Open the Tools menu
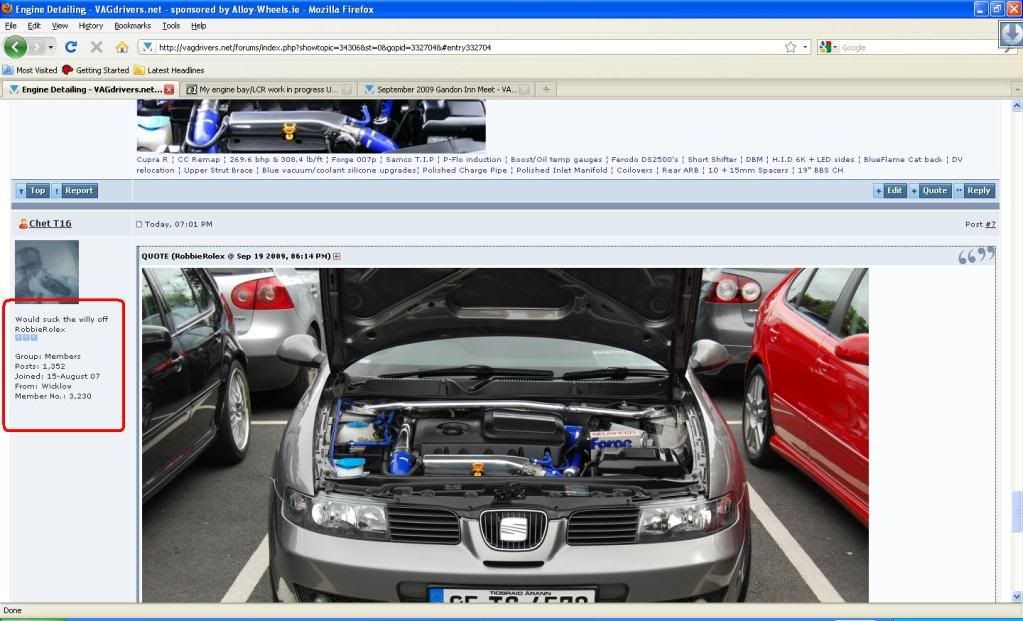This screenshot has height=621, width=1023. click(171, 25)
